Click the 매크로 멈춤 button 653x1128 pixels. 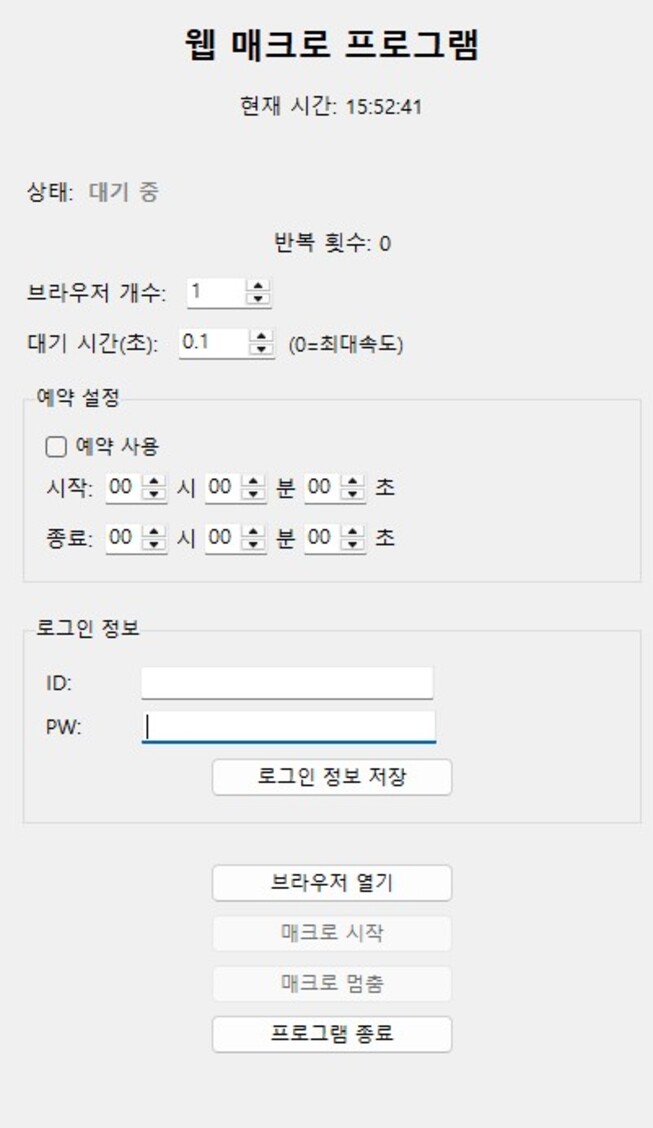coord(332,984)
